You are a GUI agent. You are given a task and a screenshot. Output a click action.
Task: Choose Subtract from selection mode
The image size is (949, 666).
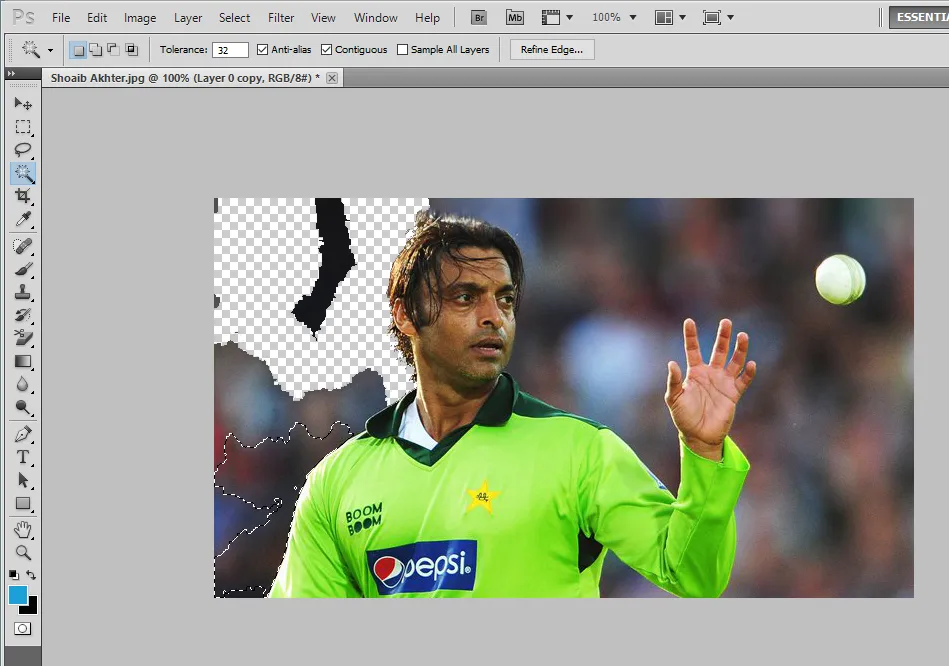[113, 50]
